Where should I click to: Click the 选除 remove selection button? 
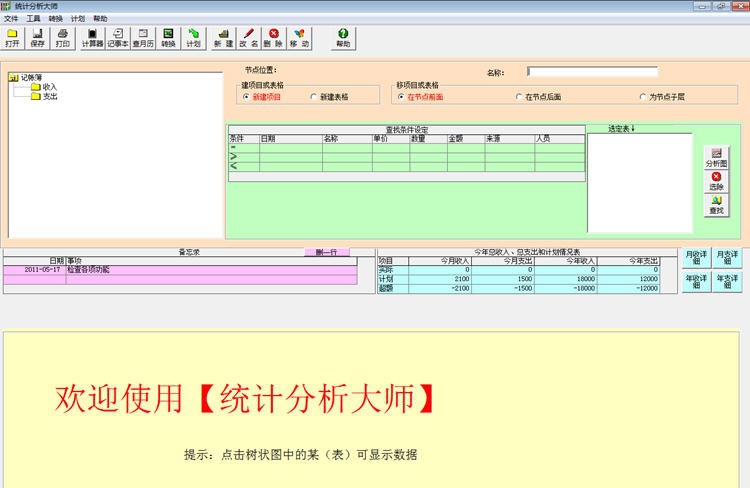(x=716, y=181)
